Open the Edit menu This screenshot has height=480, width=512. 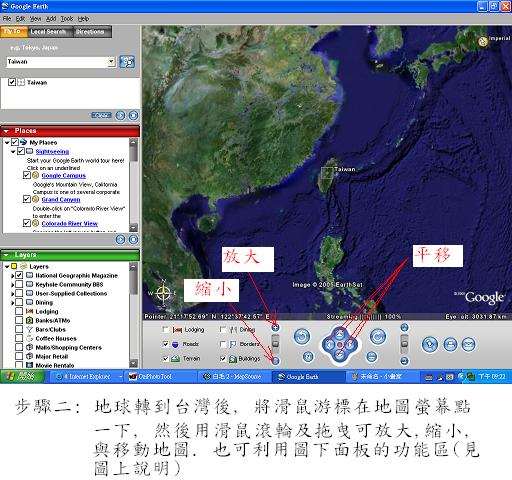pos(20,19)
